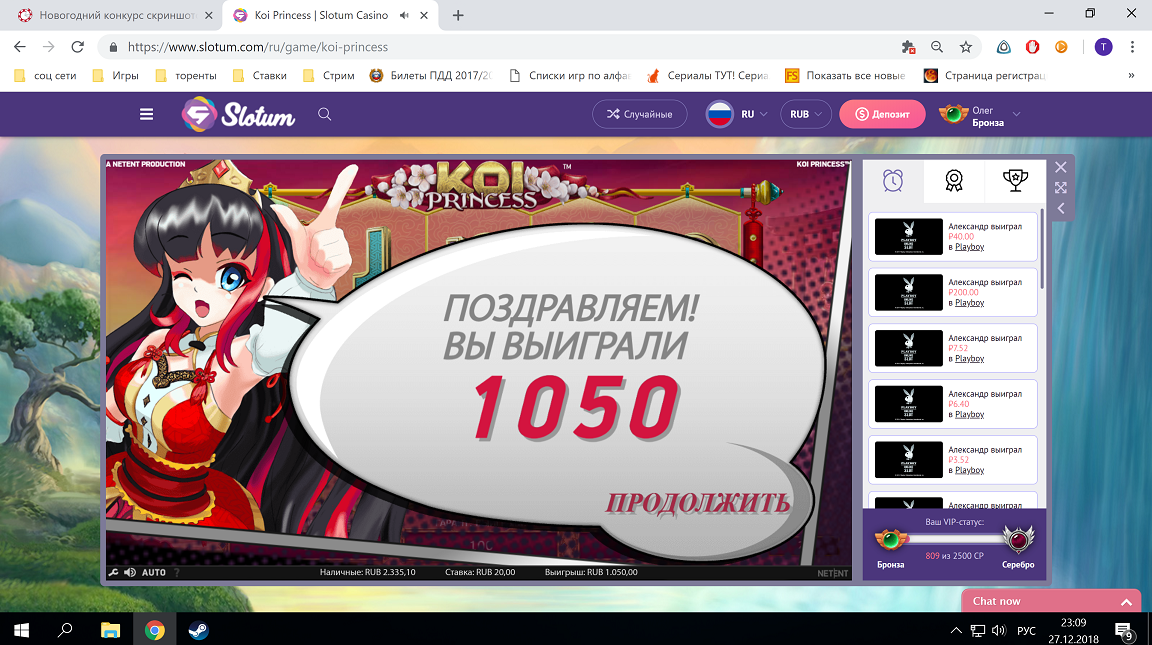Open the Стрим bookmark folder

(328, 76)
